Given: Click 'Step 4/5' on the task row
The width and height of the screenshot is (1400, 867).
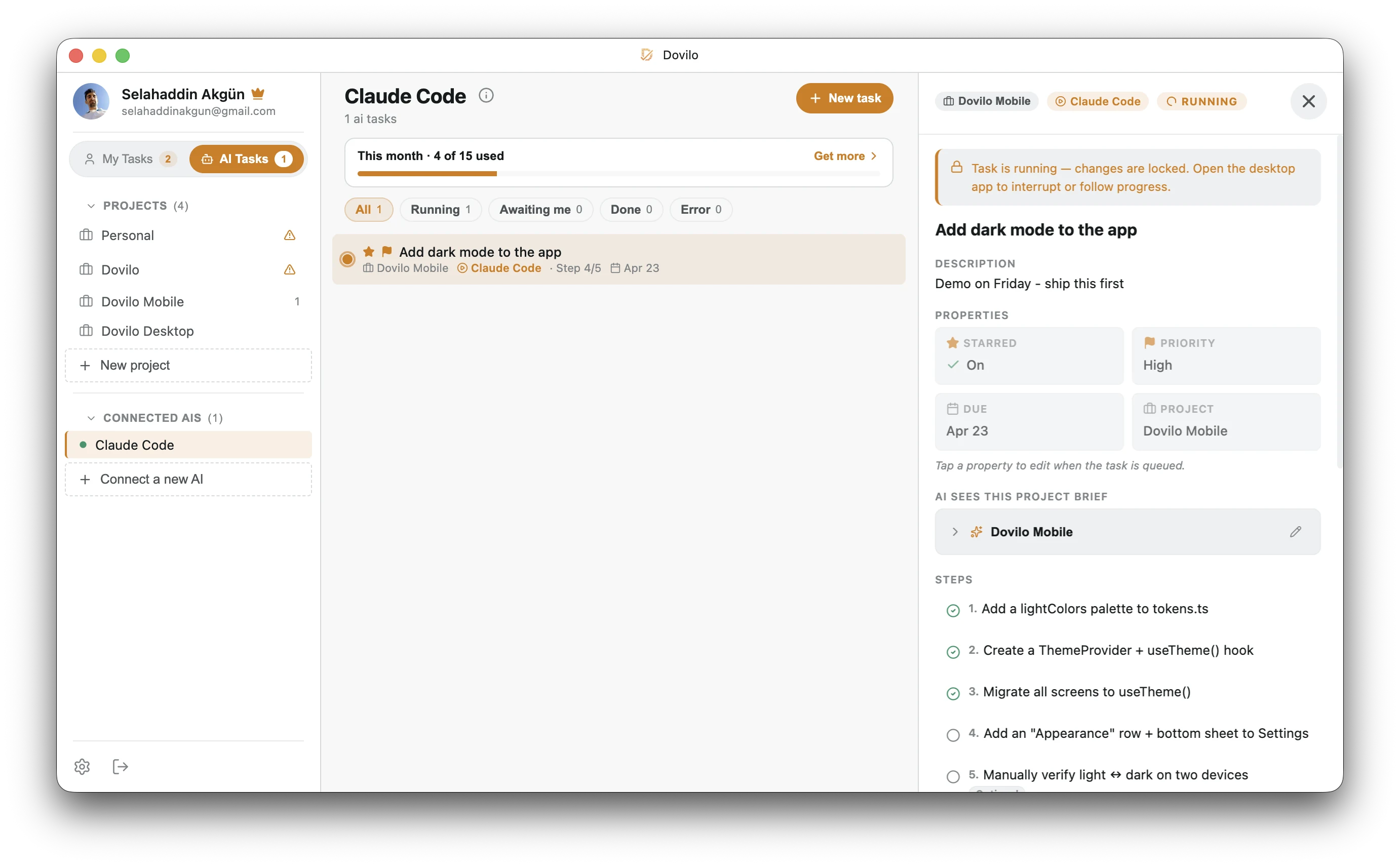Looking at the screenshot, I should coord(578,268).
